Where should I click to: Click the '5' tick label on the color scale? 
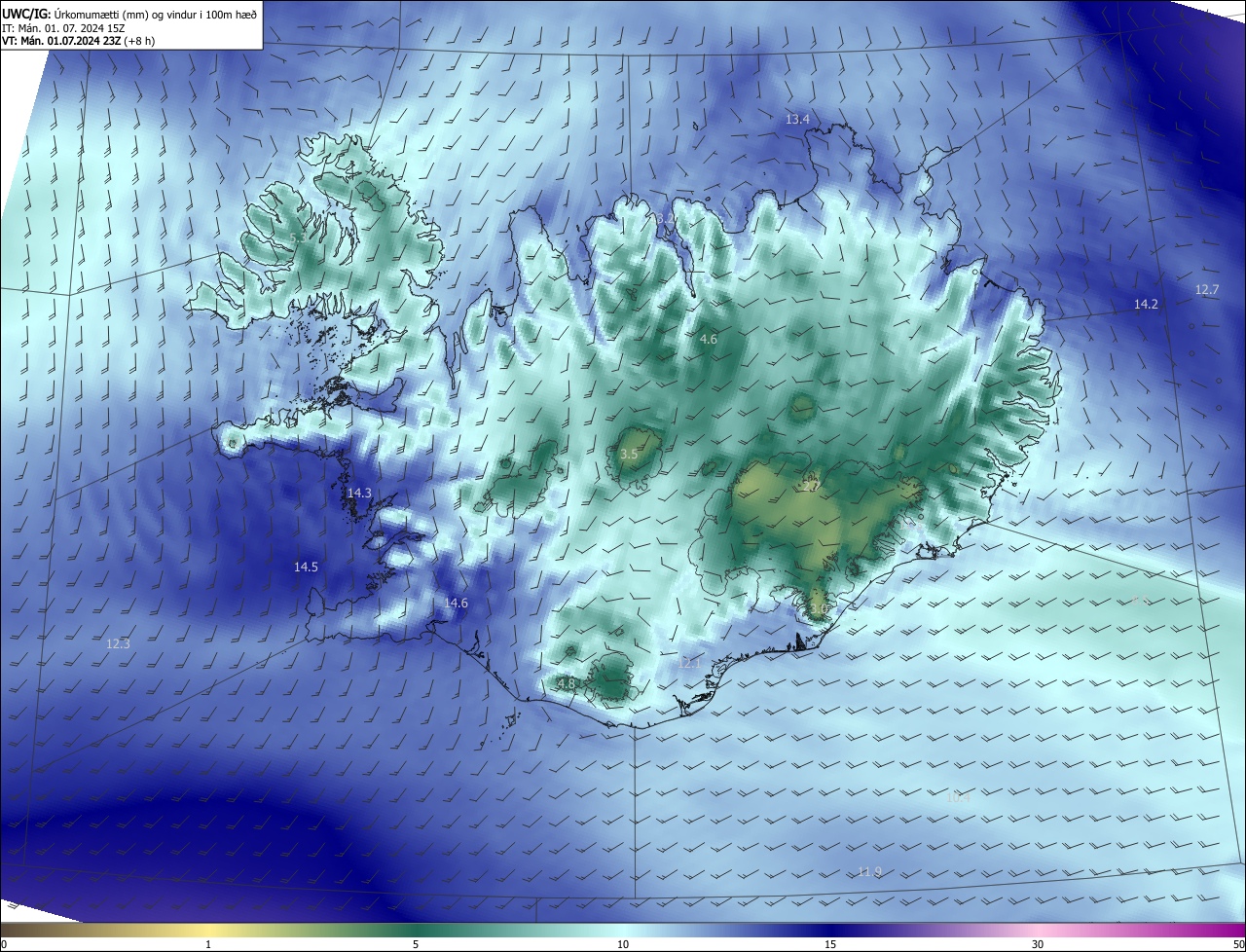416,944
